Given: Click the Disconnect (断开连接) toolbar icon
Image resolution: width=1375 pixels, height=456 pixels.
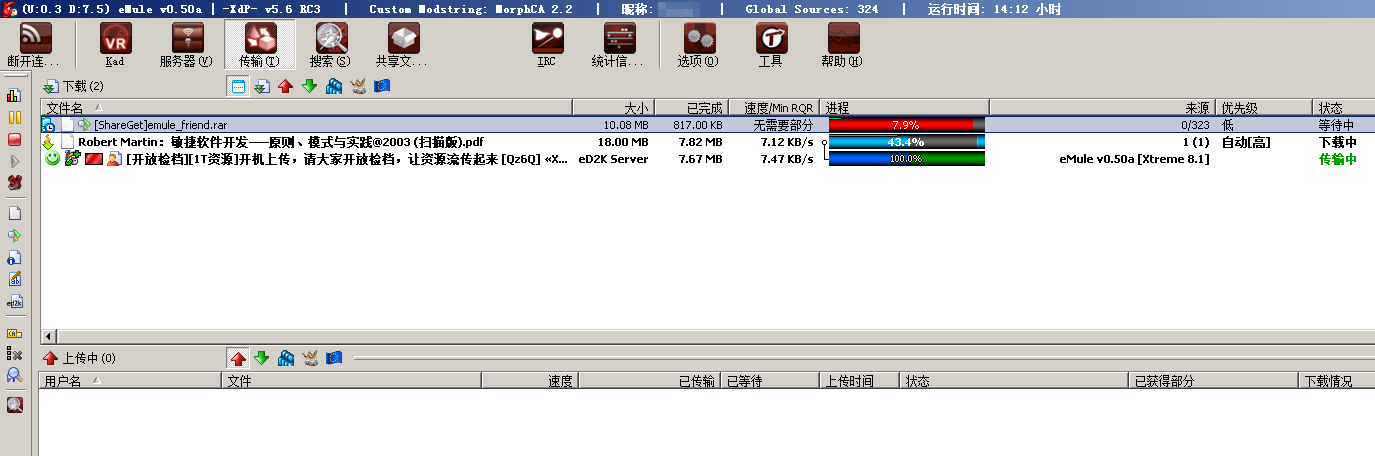Looking at the screenshot, I should point(35,45).
